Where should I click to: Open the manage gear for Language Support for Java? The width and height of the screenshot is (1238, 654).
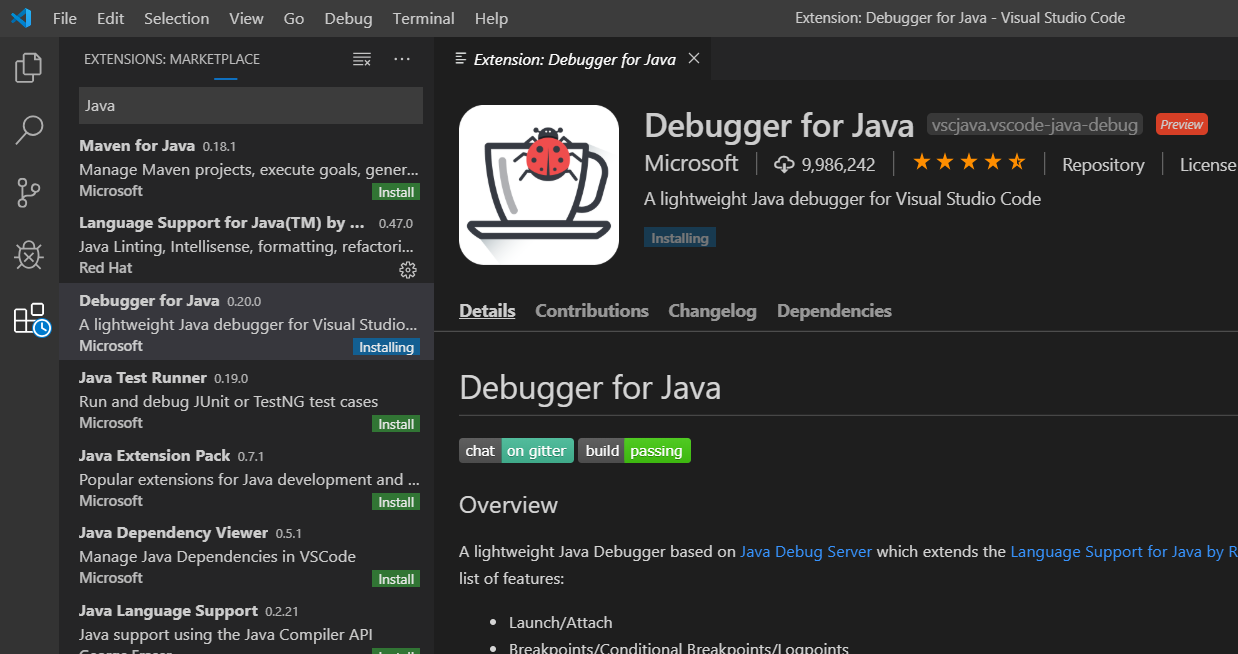(407, 269)
